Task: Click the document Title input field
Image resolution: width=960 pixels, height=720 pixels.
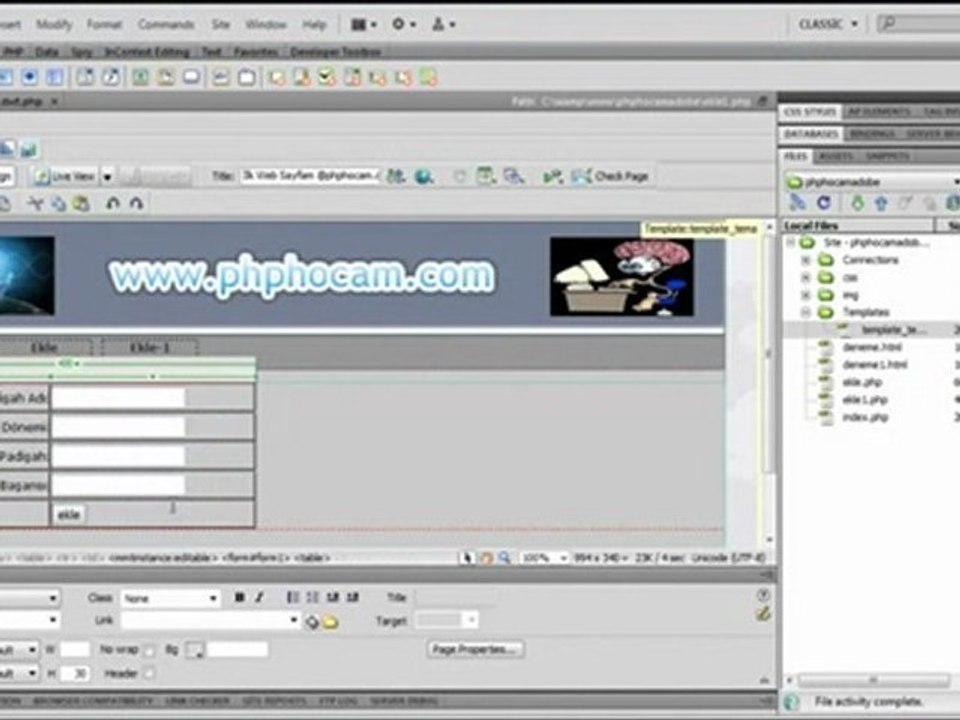Action: (x=310, y=176)
